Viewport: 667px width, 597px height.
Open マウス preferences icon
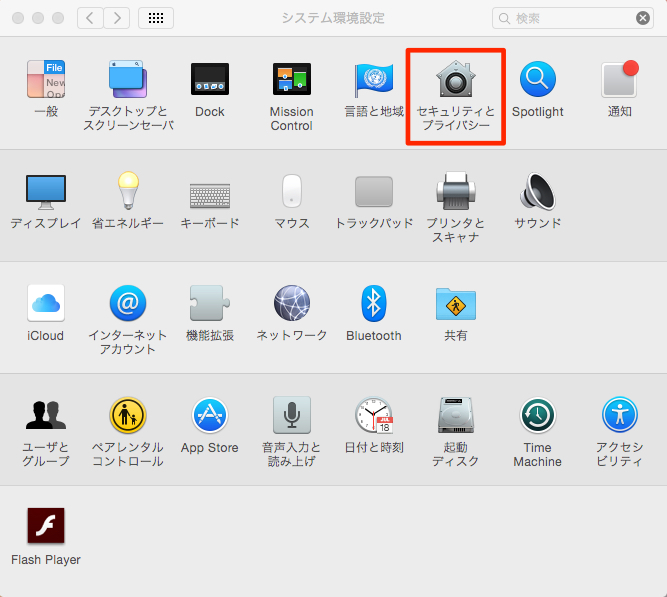tap(292, 191)
